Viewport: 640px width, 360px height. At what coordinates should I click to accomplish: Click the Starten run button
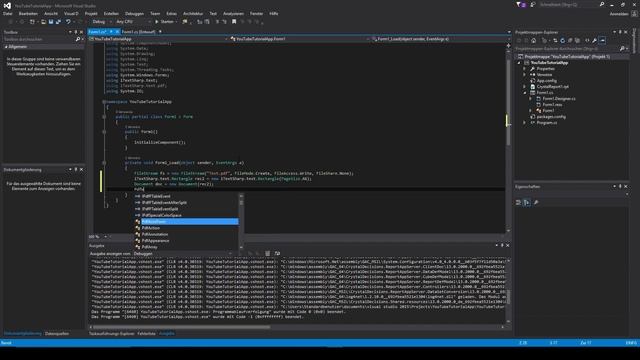point(164,22)
